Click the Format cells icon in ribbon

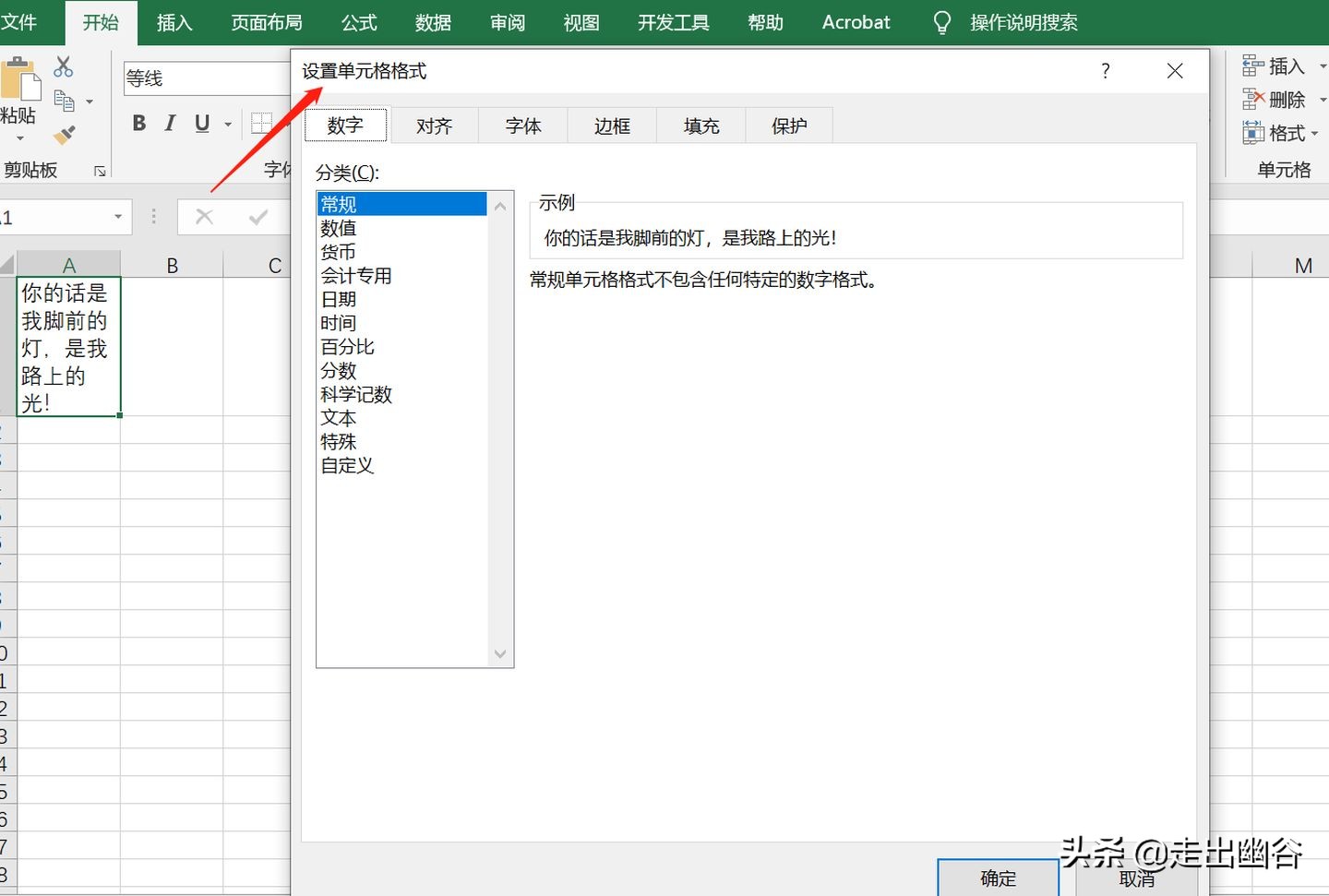coord(1252,133)
